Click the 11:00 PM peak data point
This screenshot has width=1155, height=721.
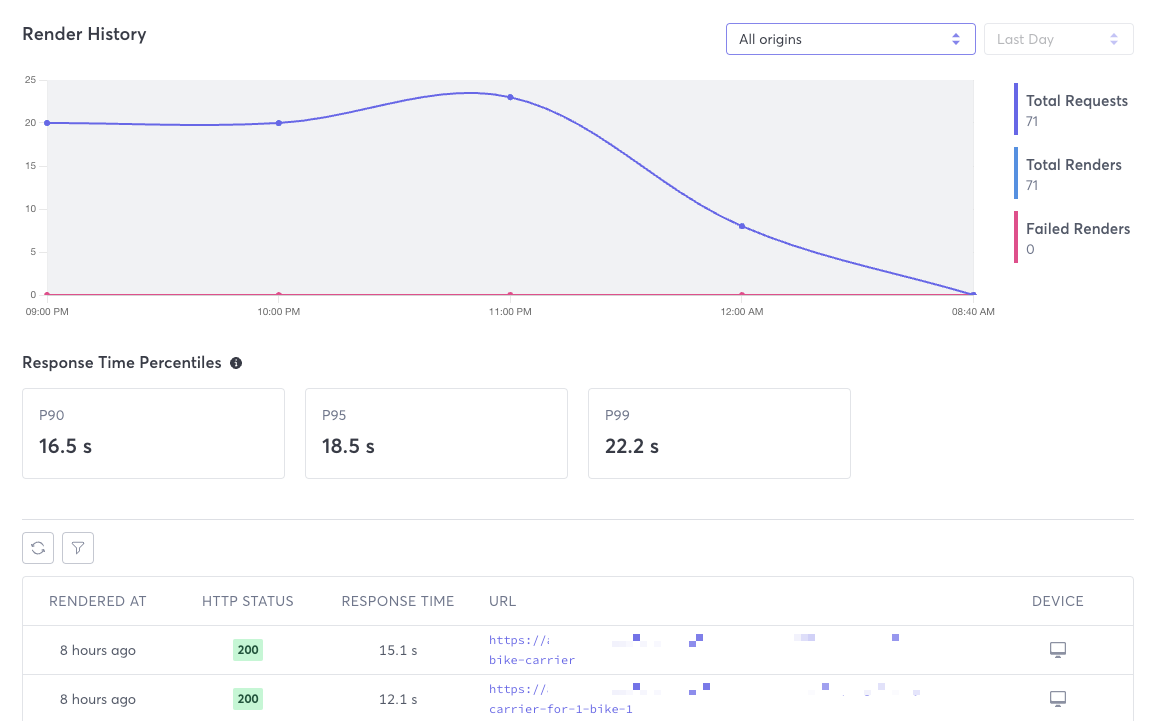pos(510,97)
